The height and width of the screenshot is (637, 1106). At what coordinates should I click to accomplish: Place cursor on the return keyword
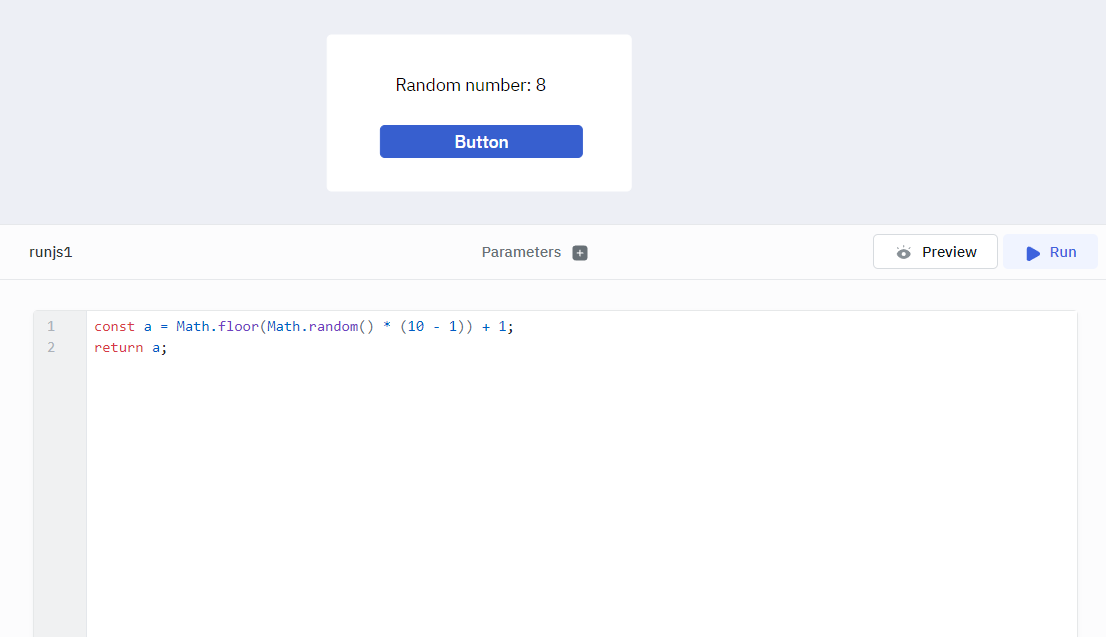pyautogui.click(x=118, y=347)
